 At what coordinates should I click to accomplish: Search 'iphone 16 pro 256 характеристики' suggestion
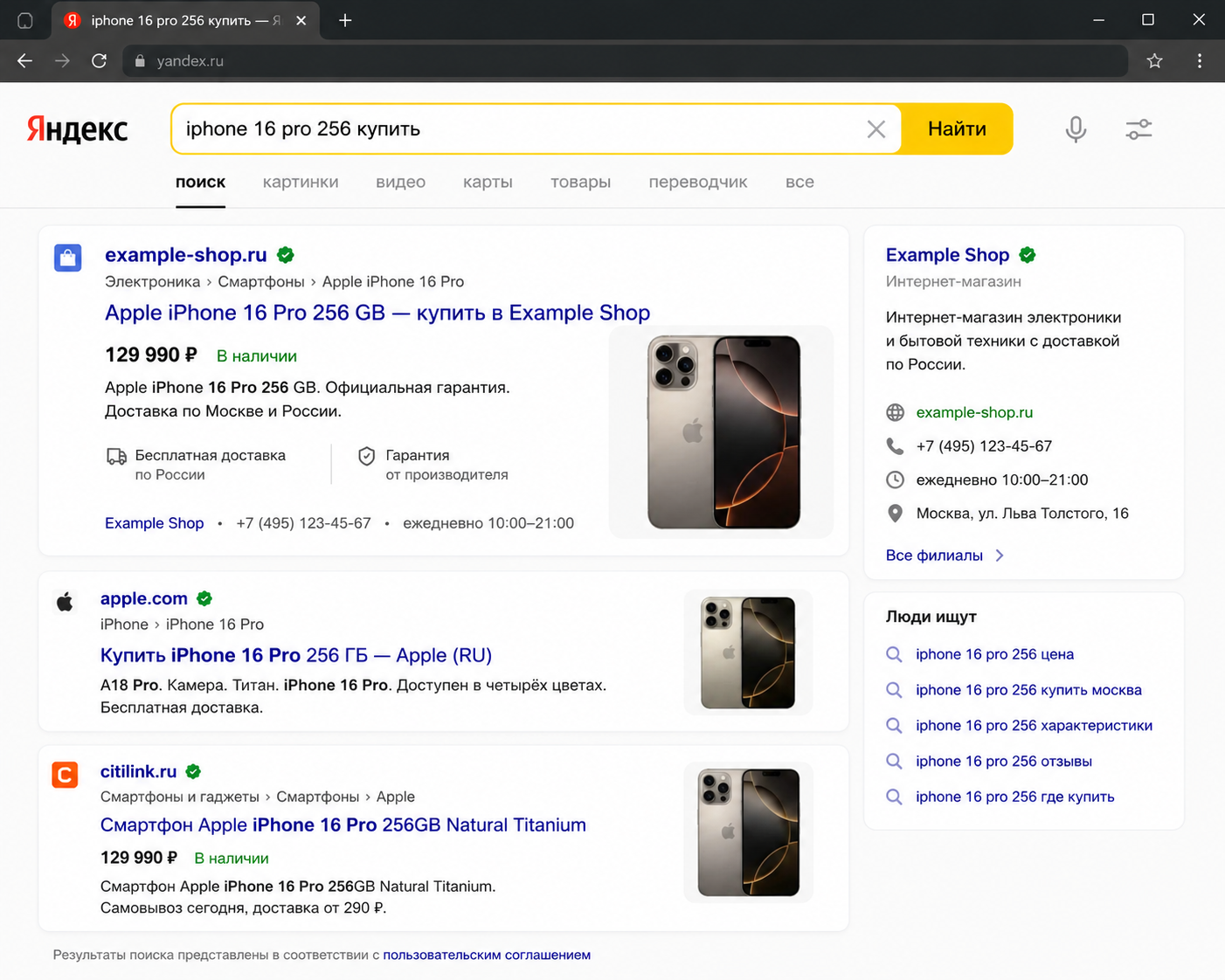(x=1034, y=726)
